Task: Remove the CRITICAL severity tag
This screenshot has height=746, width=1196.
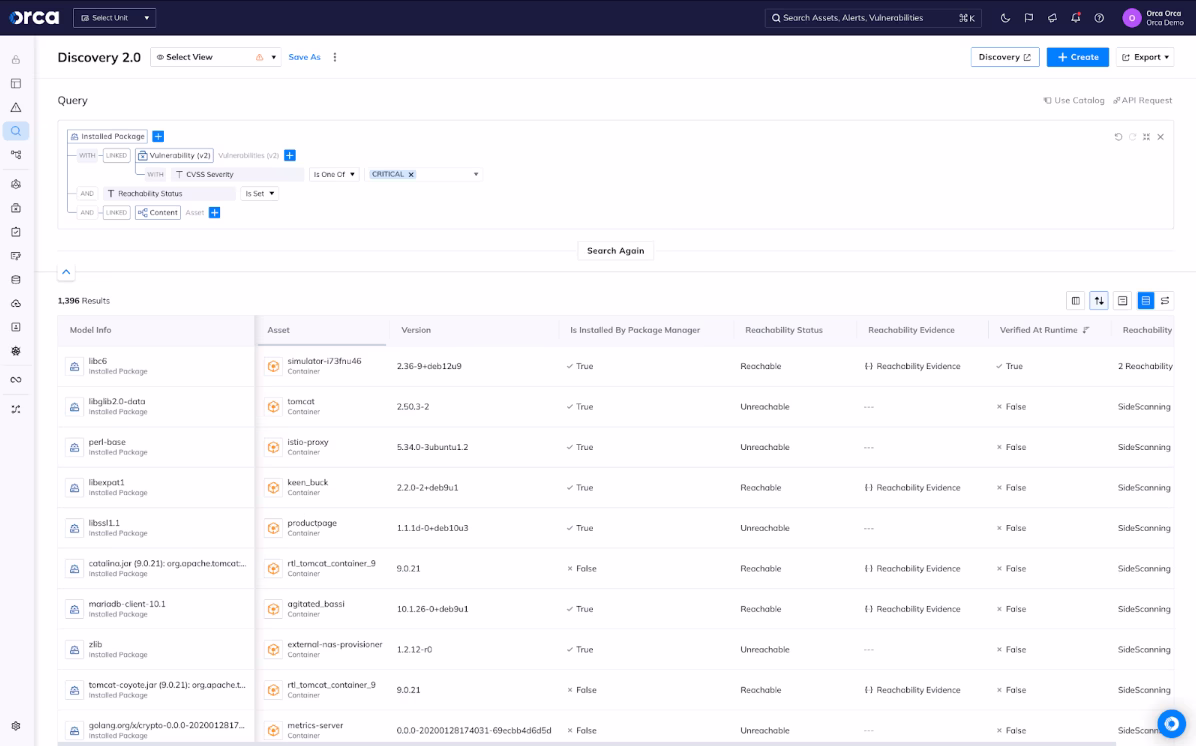Action: pos(411,174)
